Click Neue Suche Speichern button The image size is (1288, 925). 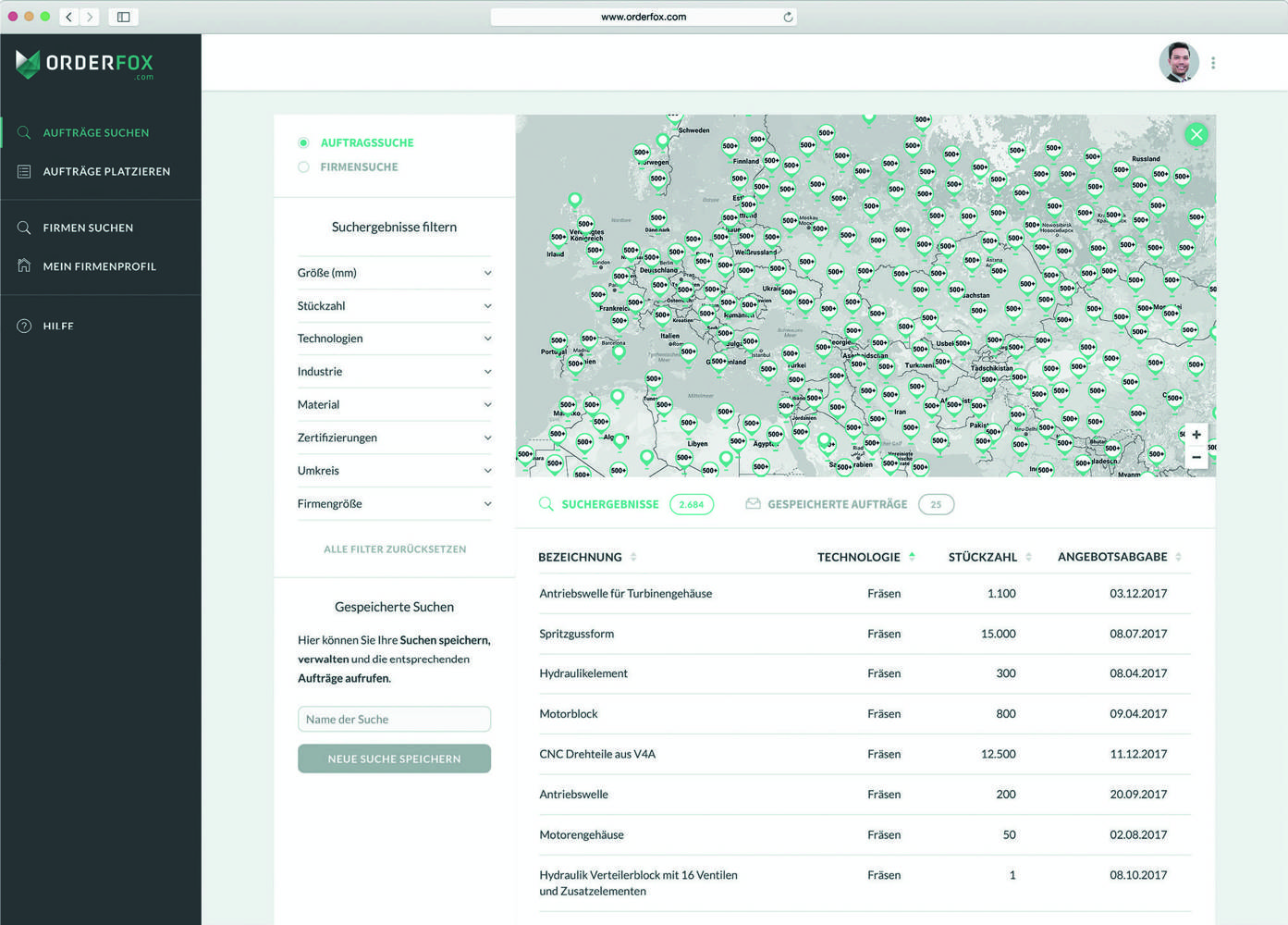394,758
